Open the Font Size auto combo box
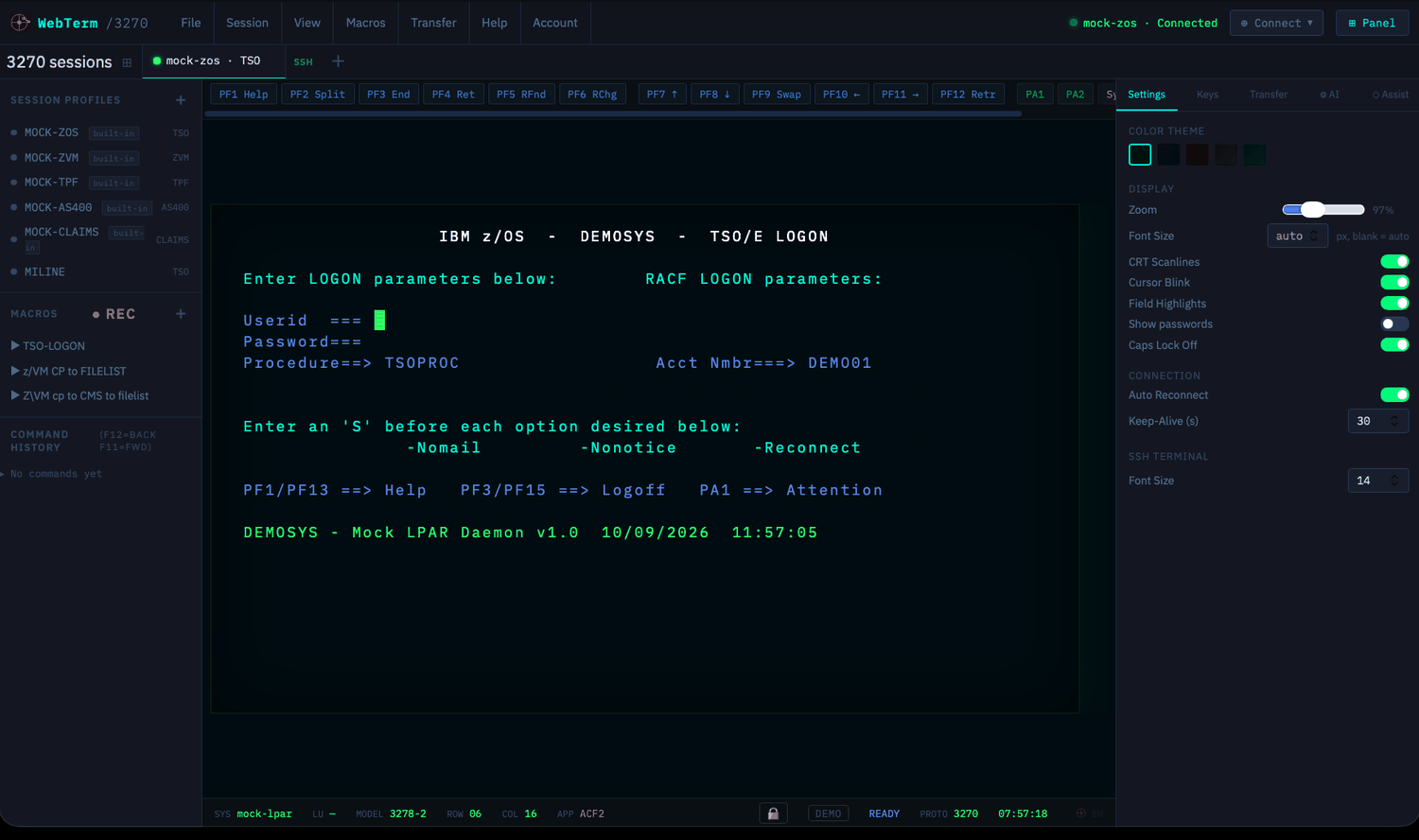 (1297, 236)
